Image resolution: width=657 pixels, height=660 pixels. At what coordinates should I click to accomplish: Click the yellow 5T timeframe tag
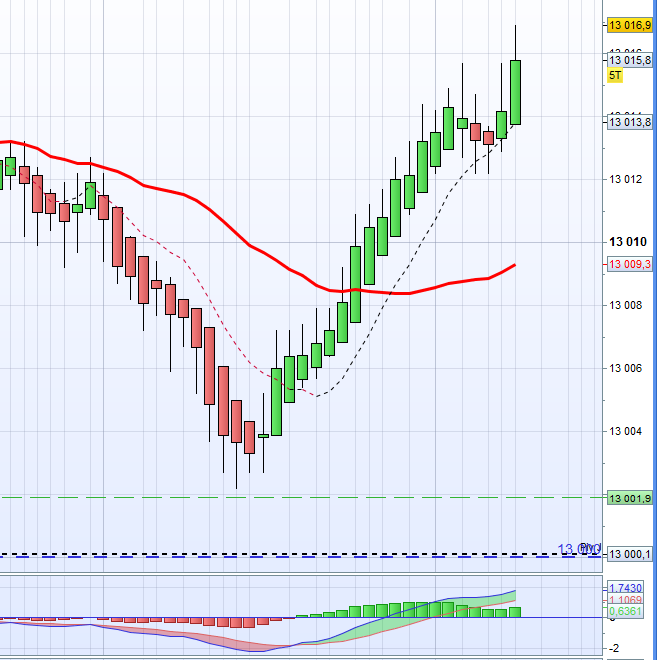(x=615, y=75)
